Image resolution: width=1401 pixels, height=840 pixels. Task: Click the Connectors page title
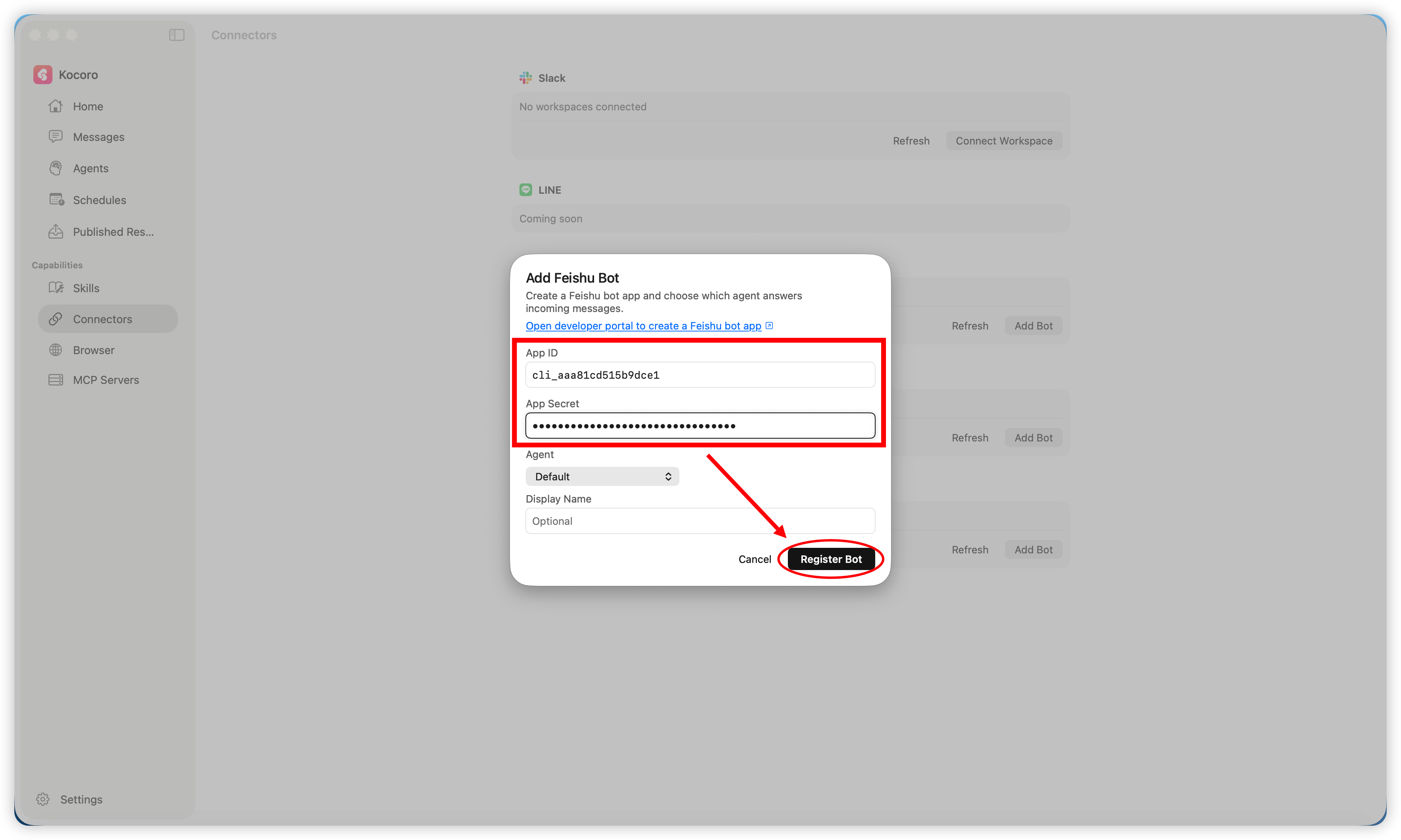click(x=244, y=35)
